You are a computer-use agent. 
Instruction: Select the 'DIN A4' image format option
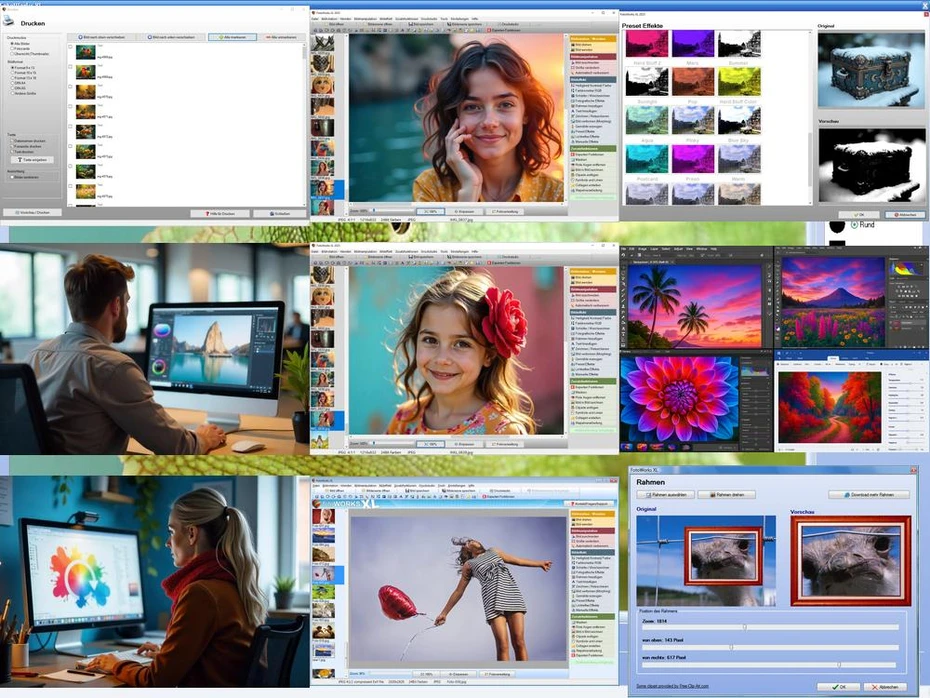pos(12,83)
